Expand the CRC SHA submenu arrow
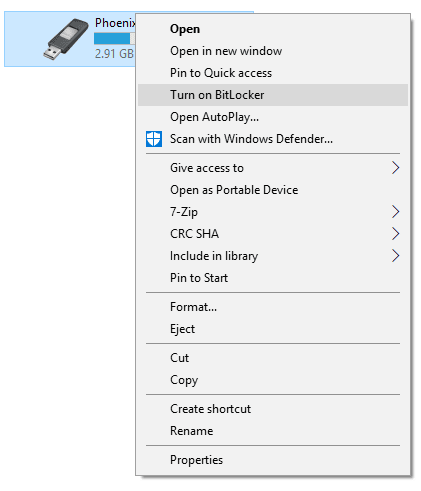 pos(395,234)
